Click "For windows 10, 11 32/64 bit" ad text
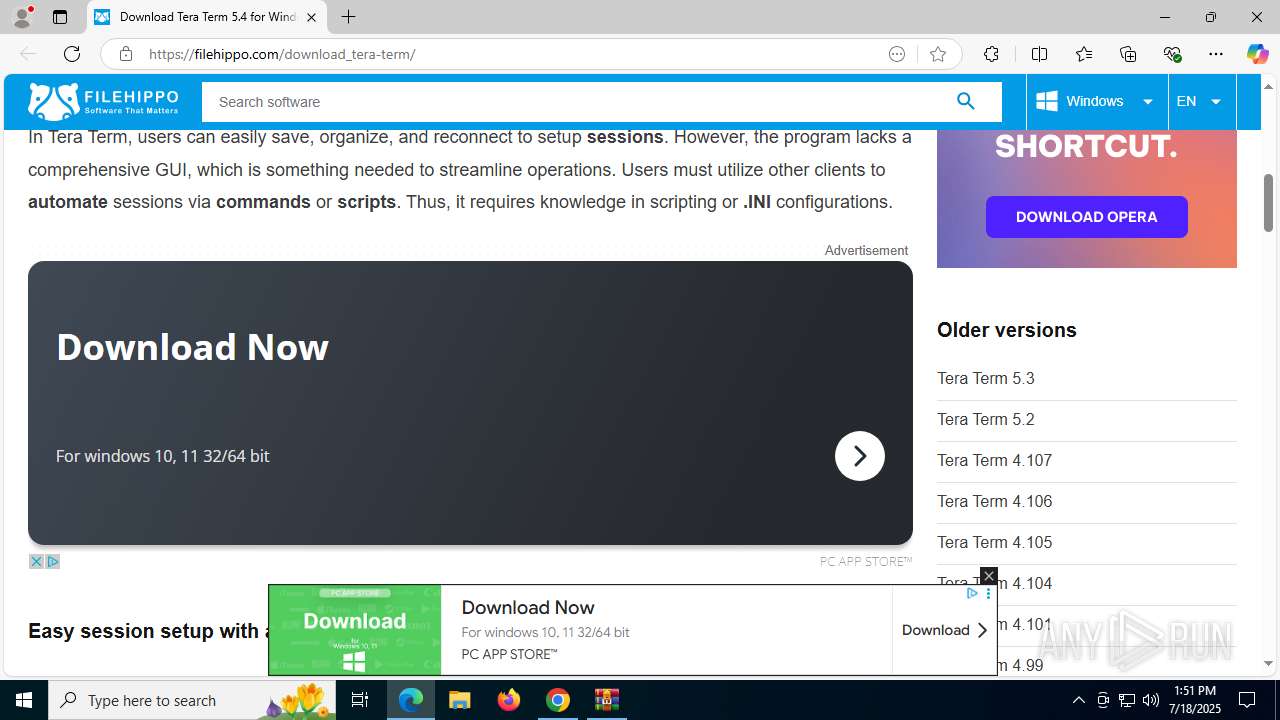The image size is (1280, 720). pos(163,456)
